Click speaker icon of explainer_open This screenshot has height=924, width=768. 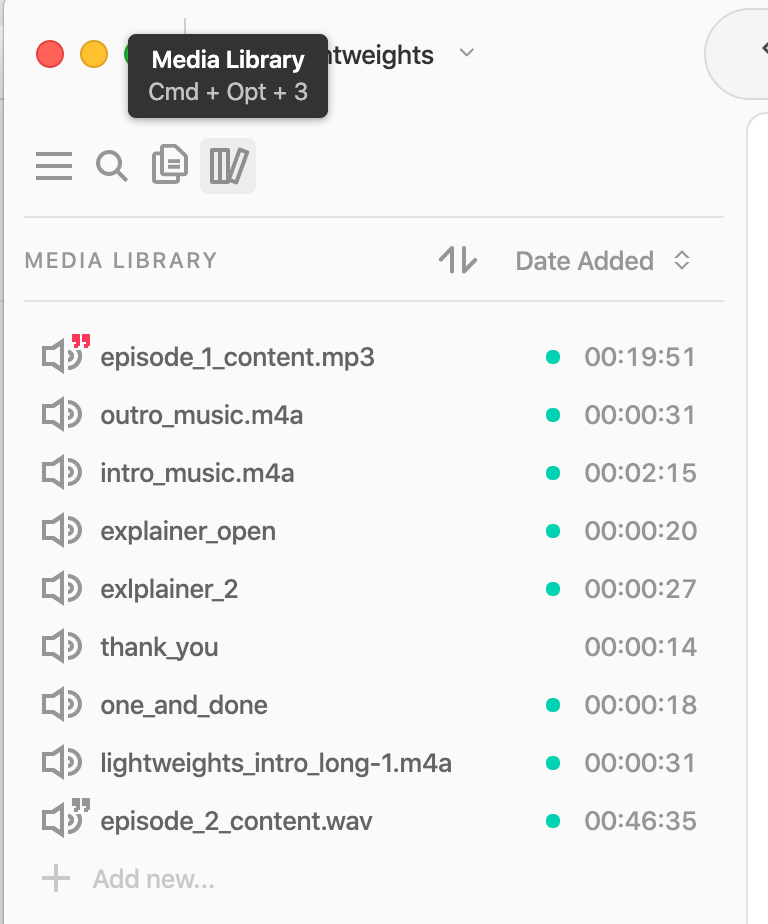(x=62, y=531)
